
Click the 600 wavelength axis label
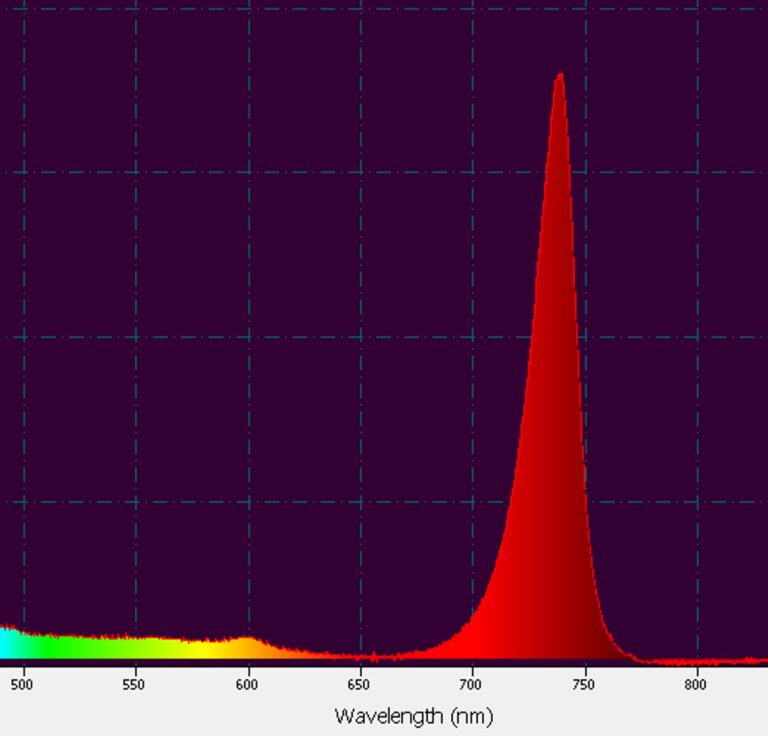coord(247,684)
